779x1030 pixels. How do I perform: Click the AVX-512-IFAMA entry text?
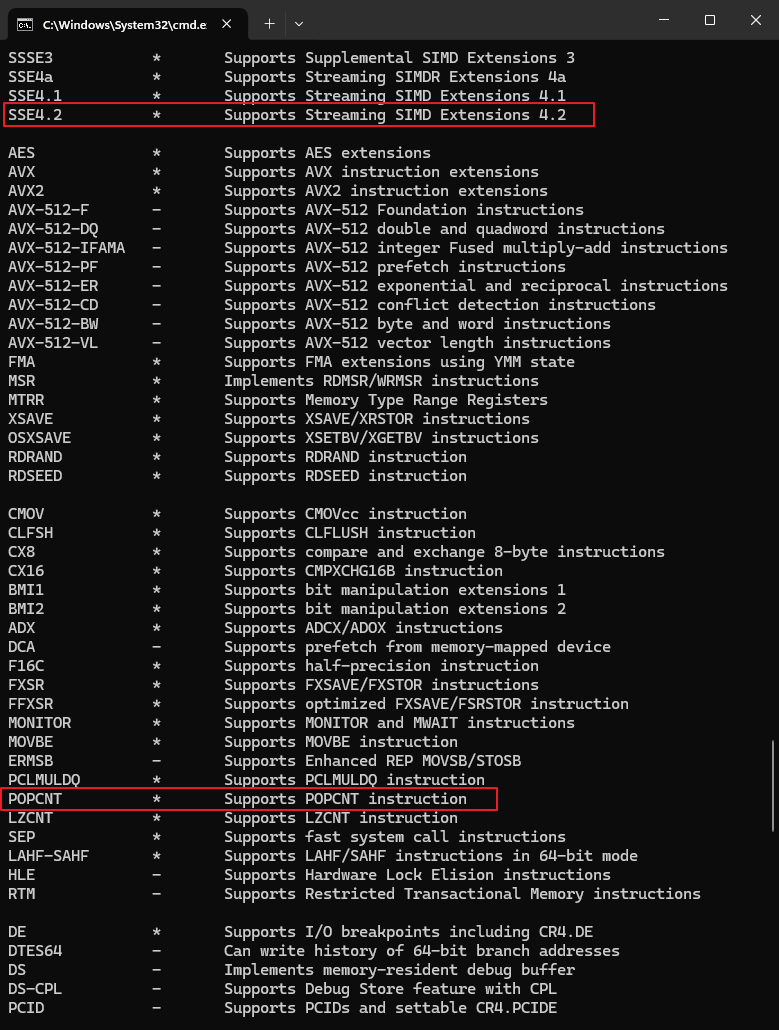66,248
